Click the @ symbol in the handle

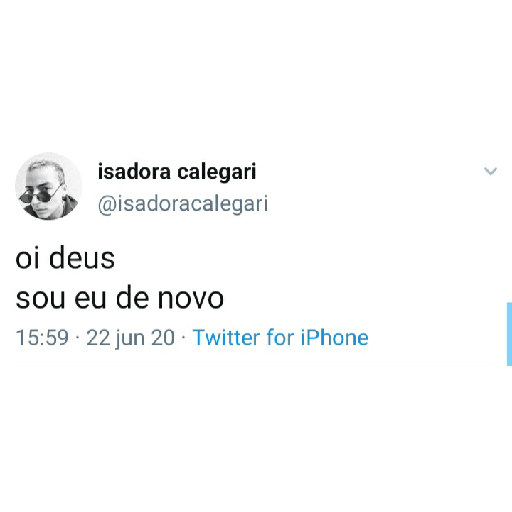click(x=107, y=205)
